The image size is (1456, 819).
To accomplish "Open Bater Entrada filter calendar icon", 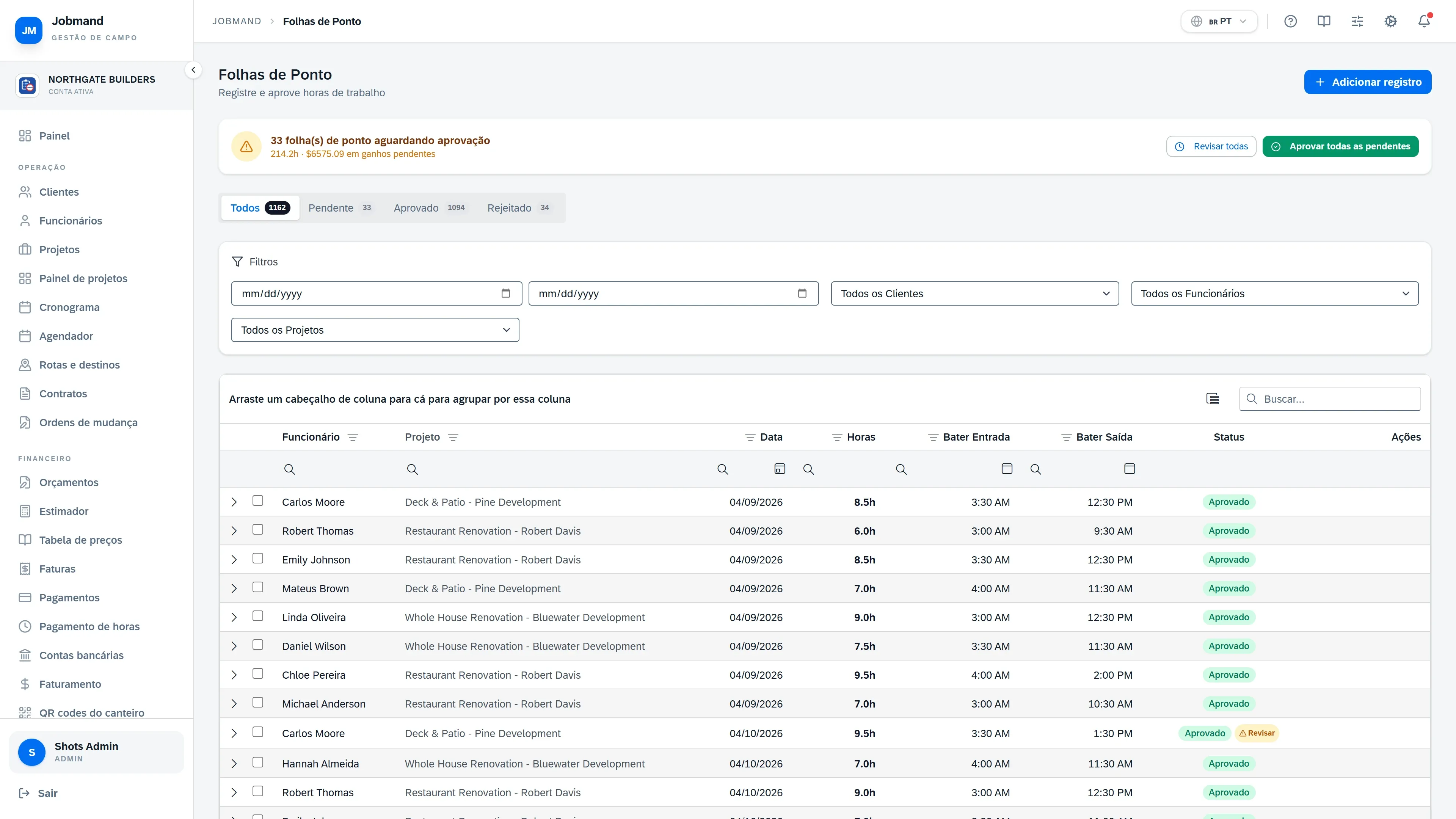I will click(1007, 469).
